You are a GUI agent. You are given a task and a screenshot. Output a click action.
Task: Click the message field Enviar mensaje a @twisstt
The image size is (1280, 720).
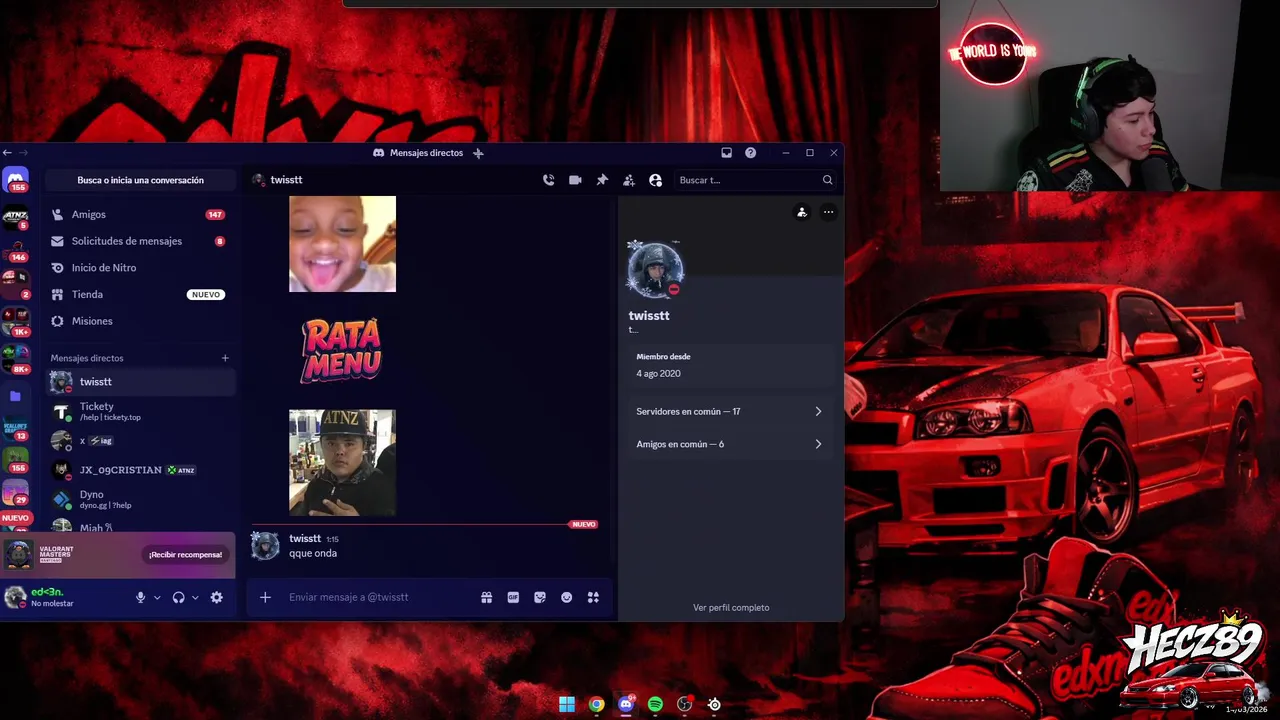pos(380,597)
